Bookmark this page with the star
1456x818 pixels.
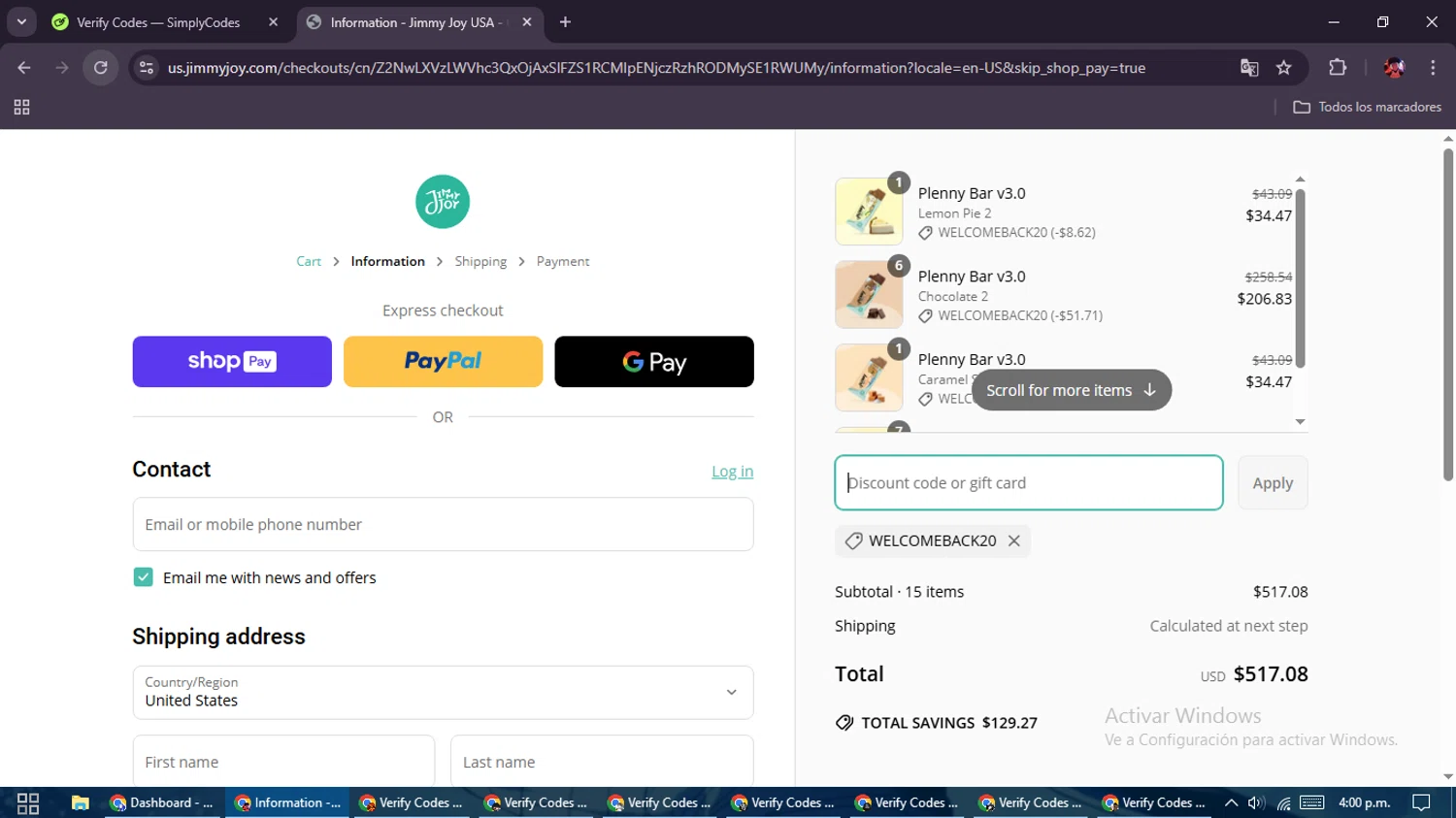1284,68
